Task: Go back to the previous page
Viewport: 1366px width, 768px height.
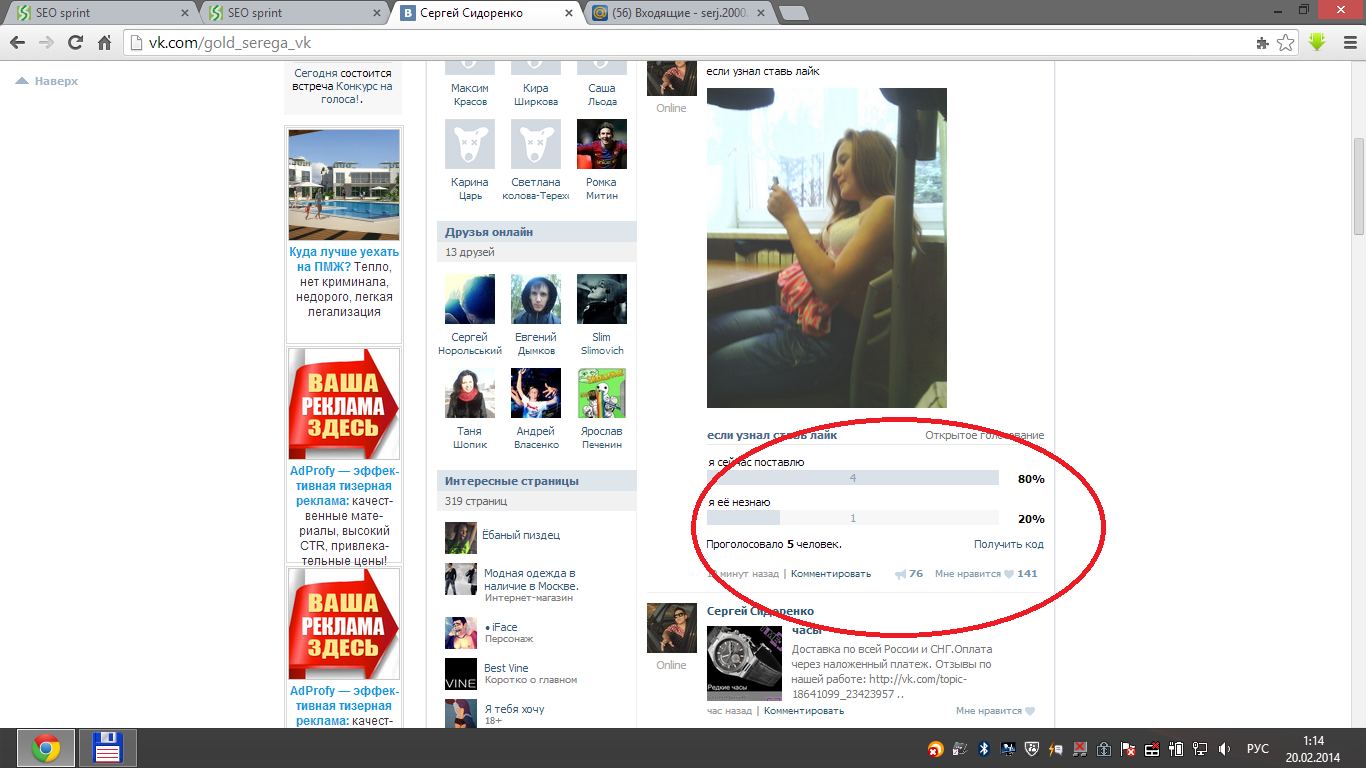Action: (x=18, y=43)
